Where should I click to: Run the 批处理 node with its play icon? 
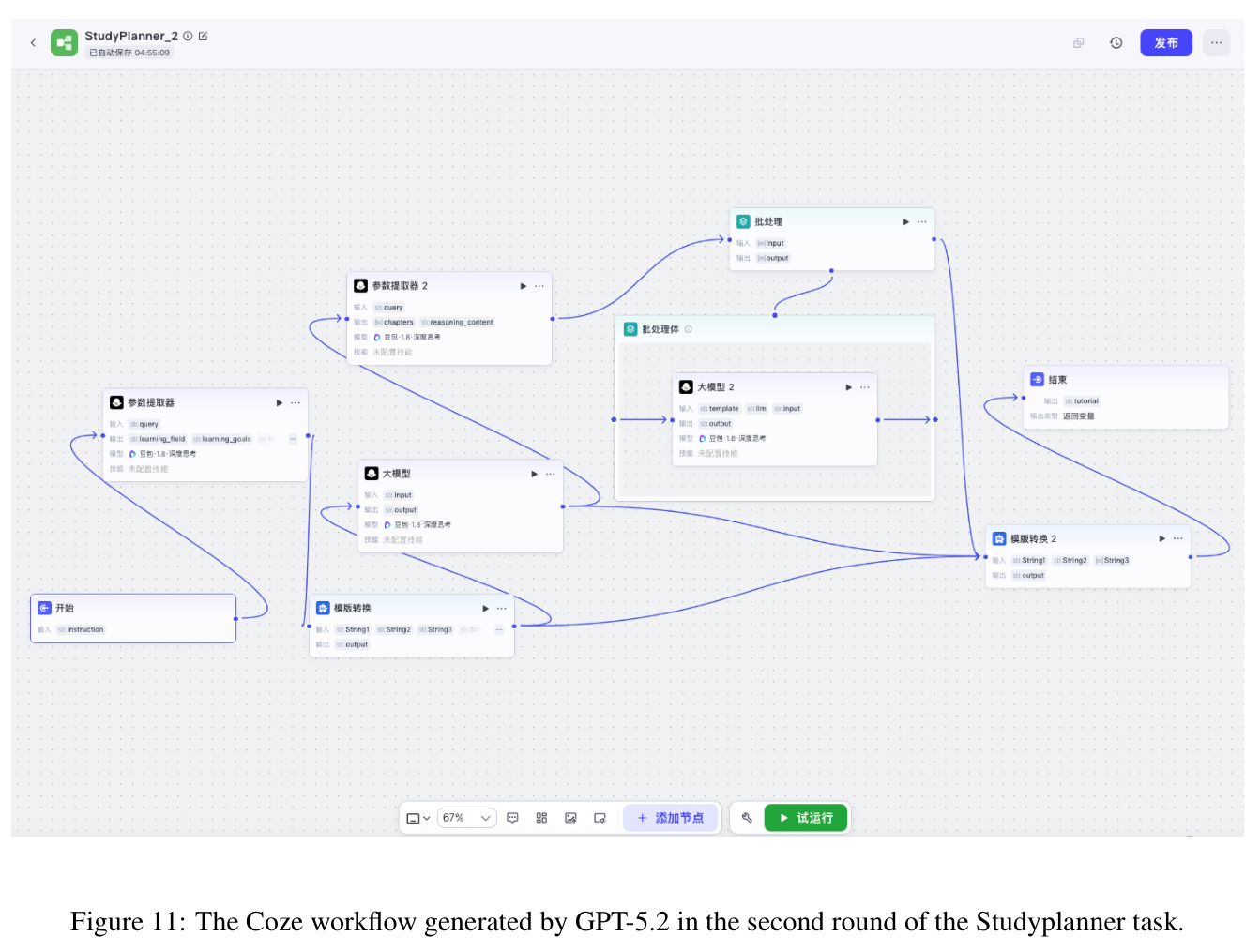pyautogui.click(x=905, y=222)
